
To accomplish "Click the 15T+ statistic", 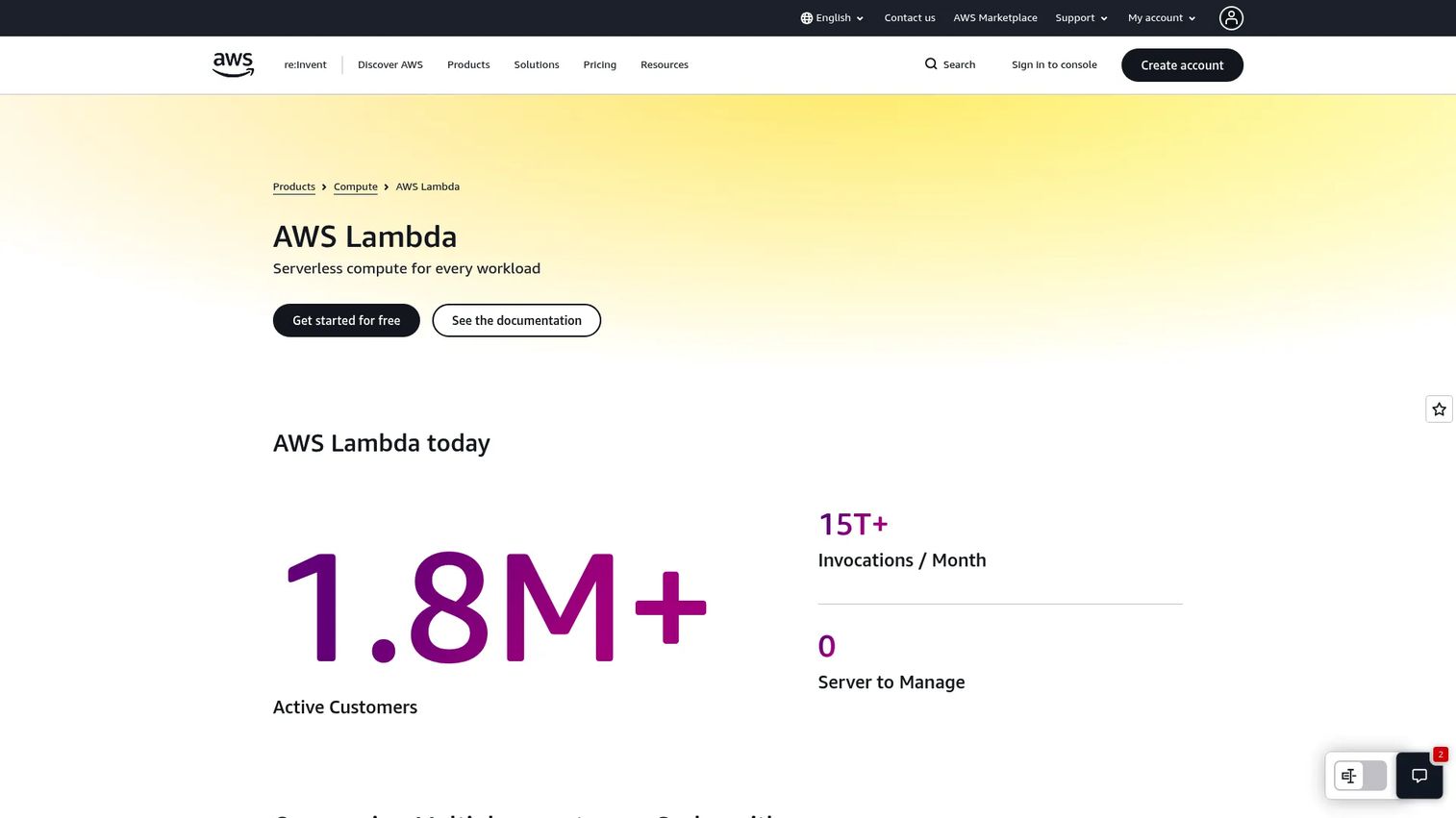I will click(853, 525).
